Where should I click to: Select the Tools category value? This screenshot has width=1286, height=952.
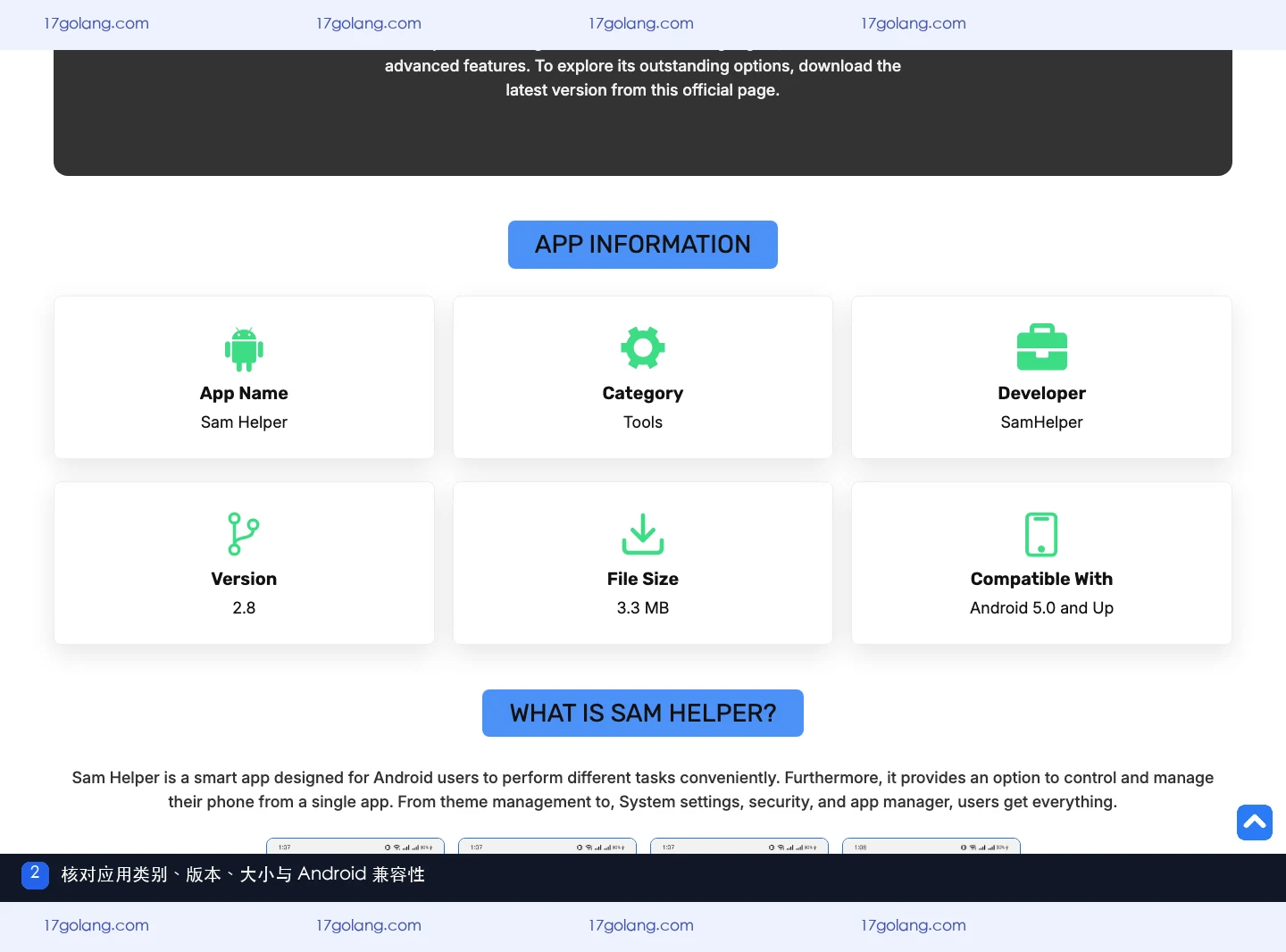(x=643, y=422)
